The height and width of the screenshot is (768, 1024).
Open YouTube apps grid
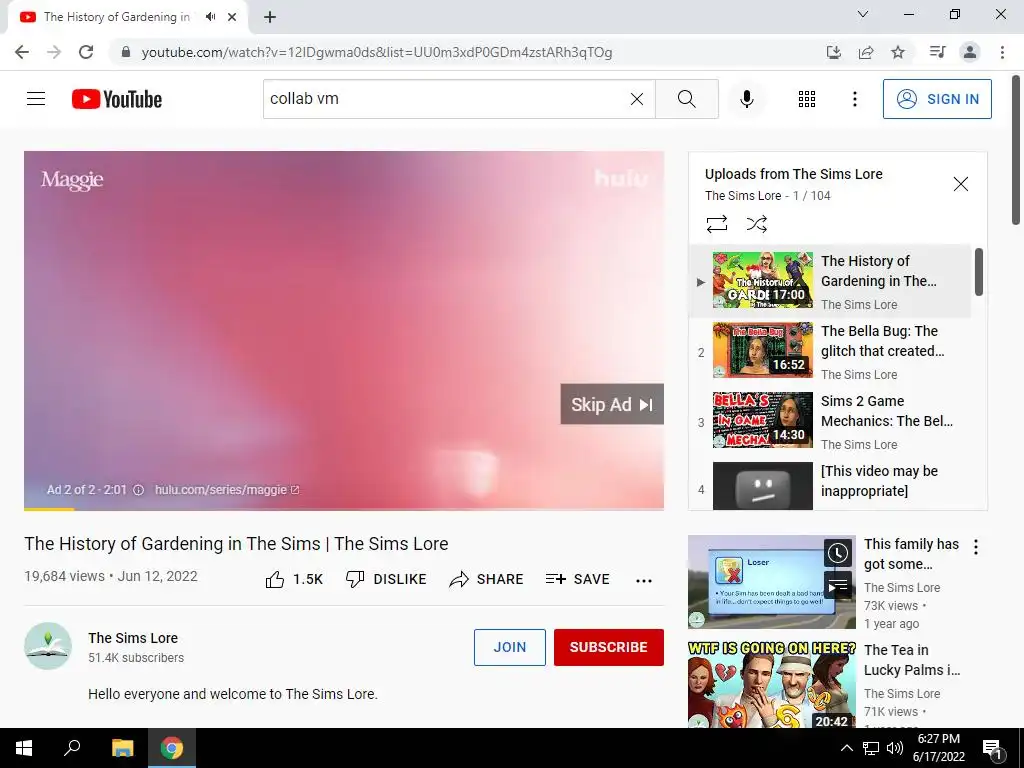(x=807, y=99)
